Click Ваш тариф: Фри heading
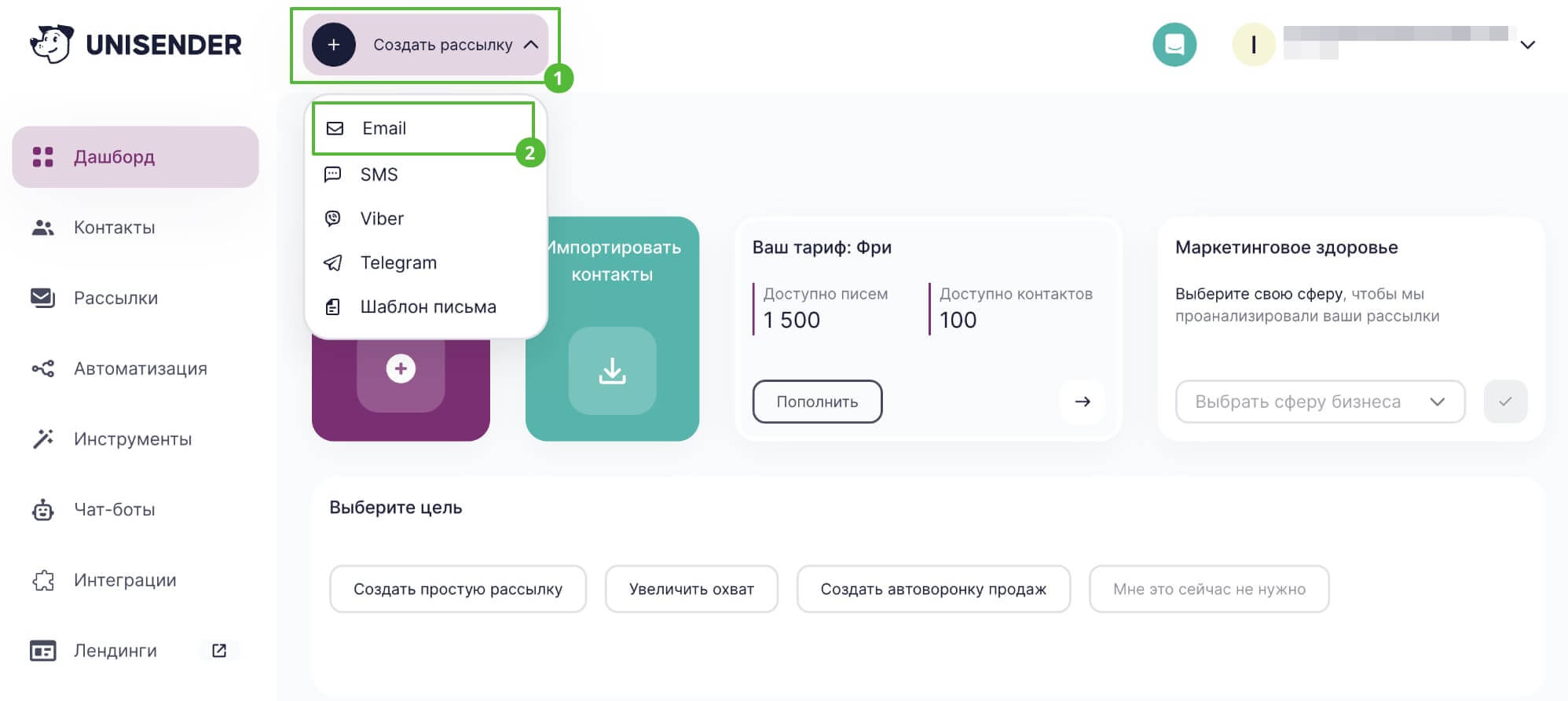Screen dimensions: 1568x701 click(822, 248)
